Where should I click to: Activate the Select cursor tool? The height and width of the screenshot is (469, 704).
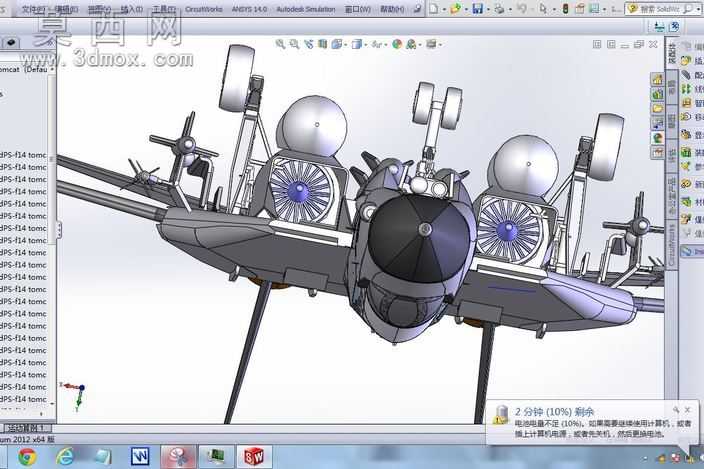coord(543,8)
